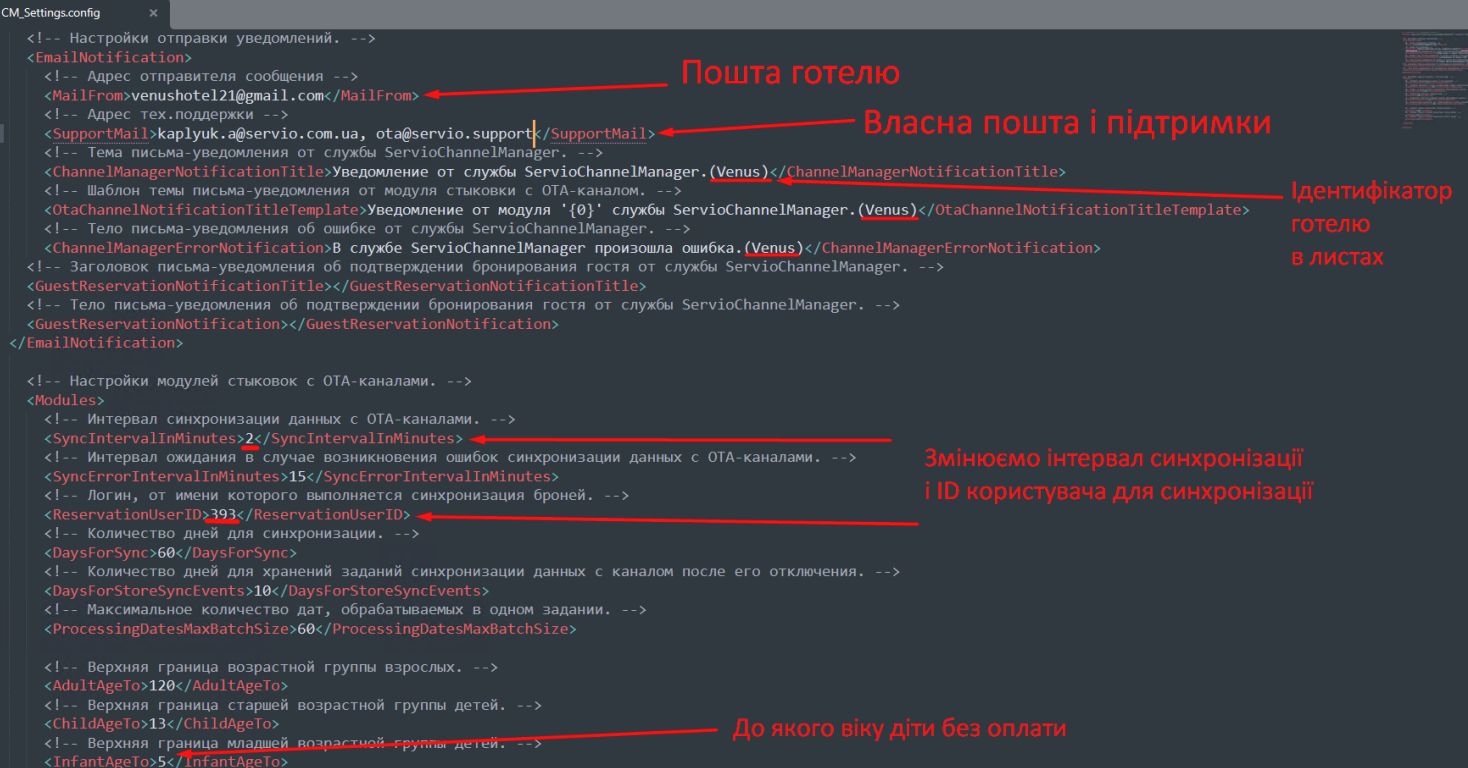The width and height of the screenshot is (1468, 768).
Task: Click the empty tab bar area
Action: [800, 13]
